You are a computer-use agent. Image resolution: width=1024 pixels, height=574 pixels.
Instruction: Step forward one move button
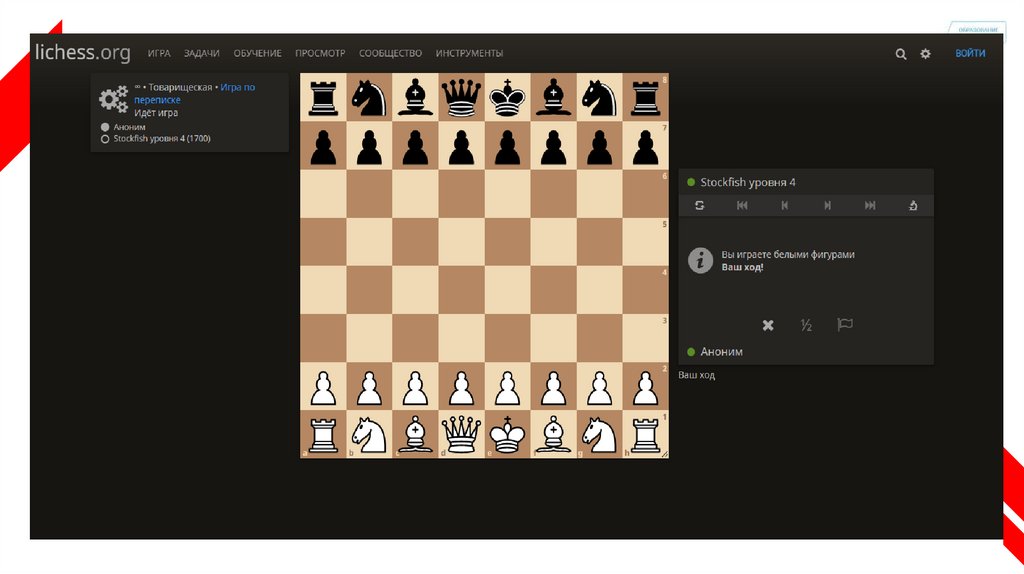point(827,205)
